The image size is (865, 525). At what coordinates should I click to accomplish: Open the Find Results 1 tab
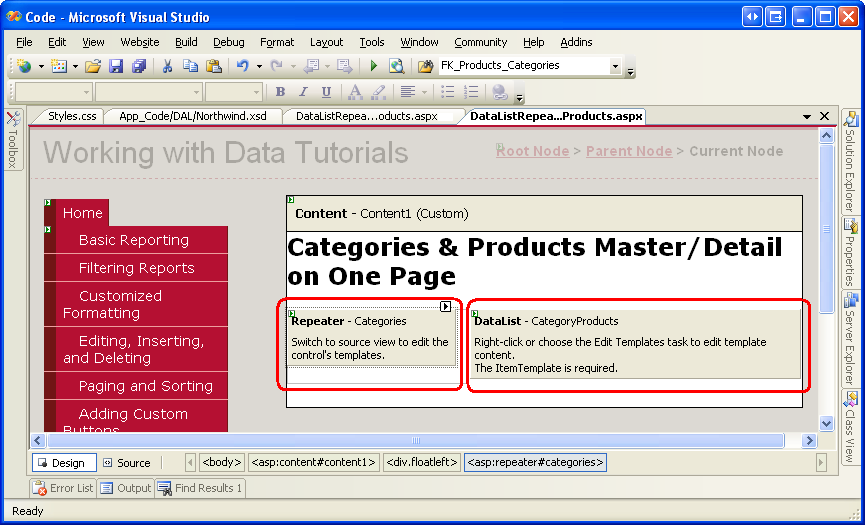pos(200,488)
